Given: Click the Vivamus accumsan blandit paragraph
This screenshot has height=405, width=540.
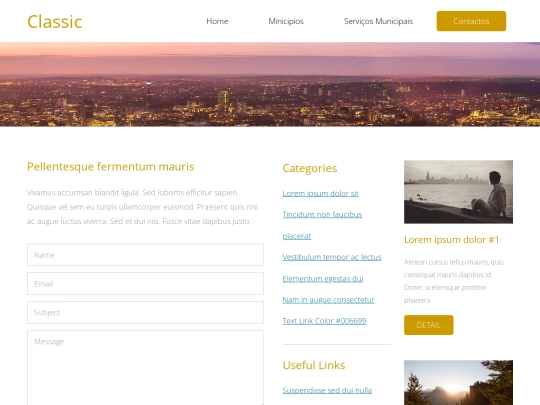Looking at the screenshot, I should pos(142,207).
